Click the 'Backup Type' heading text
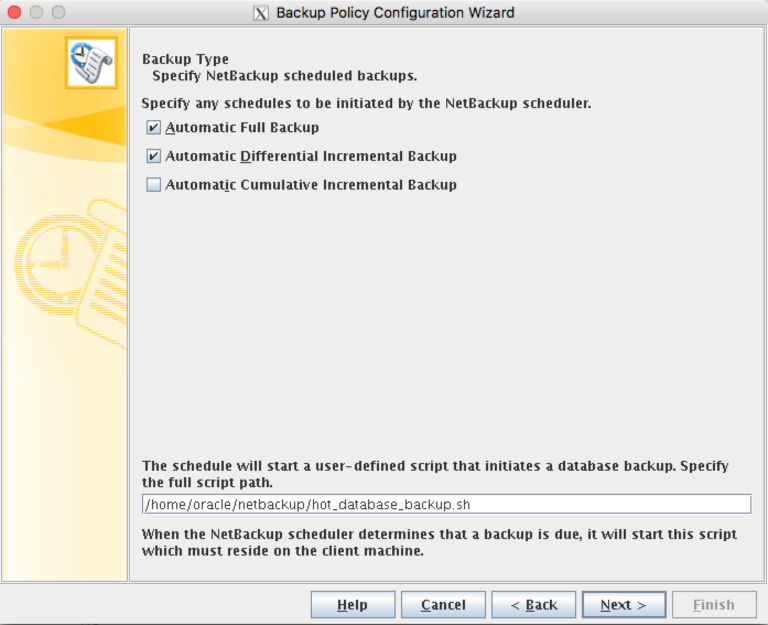This screenshot has height=625, width=768. [185, 59]
